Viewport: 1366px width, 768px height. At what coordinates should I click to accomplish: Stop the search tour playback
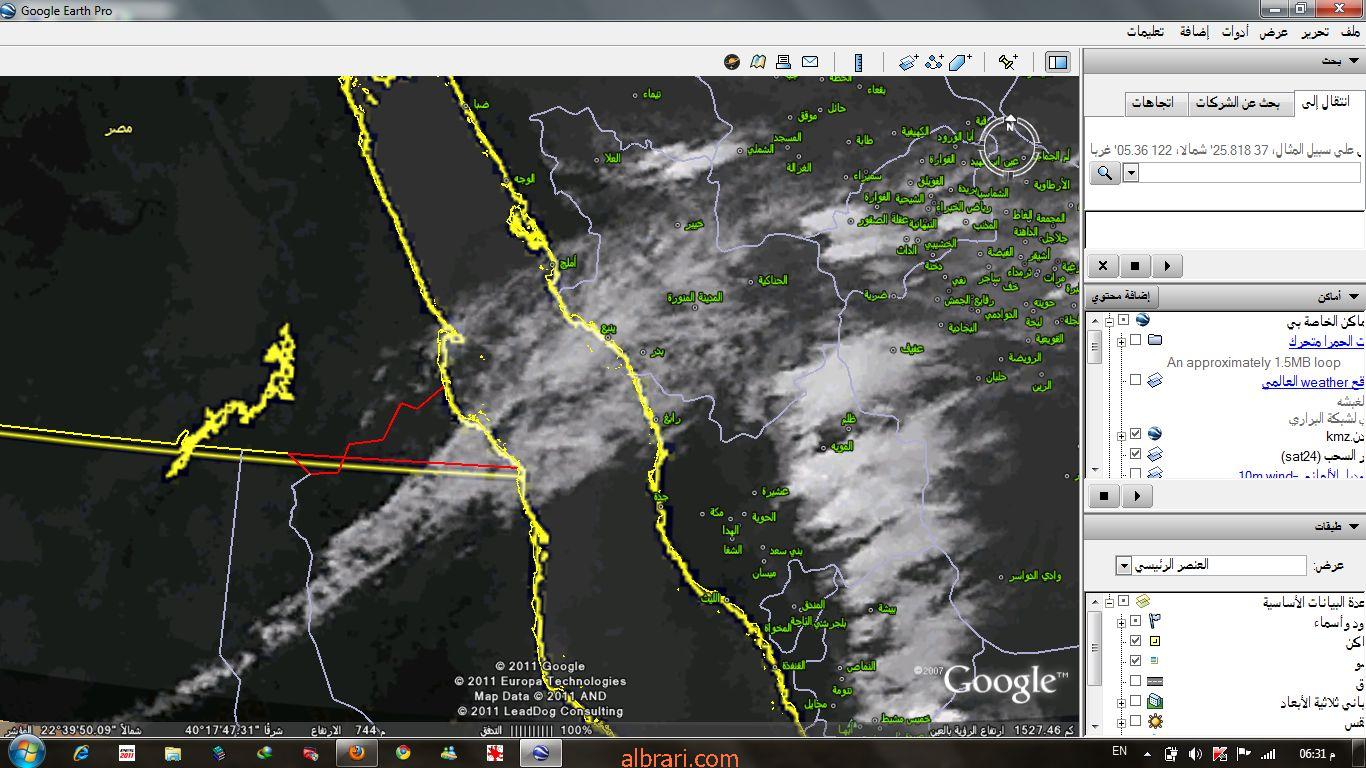(1135, 266)
